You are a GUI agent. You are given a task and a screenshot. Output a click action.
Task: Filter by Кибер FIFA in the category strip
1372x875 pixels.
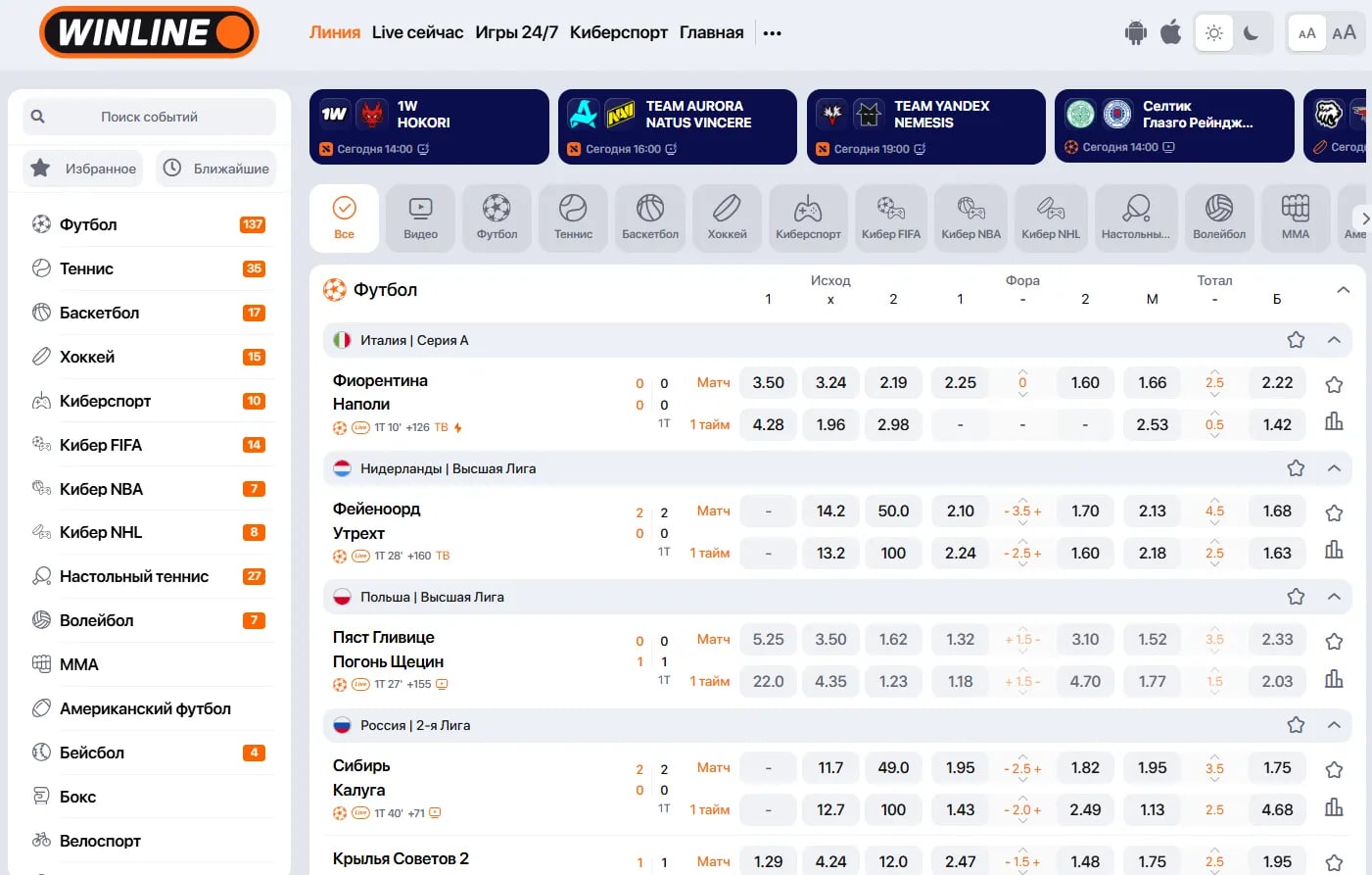(891, 218)
